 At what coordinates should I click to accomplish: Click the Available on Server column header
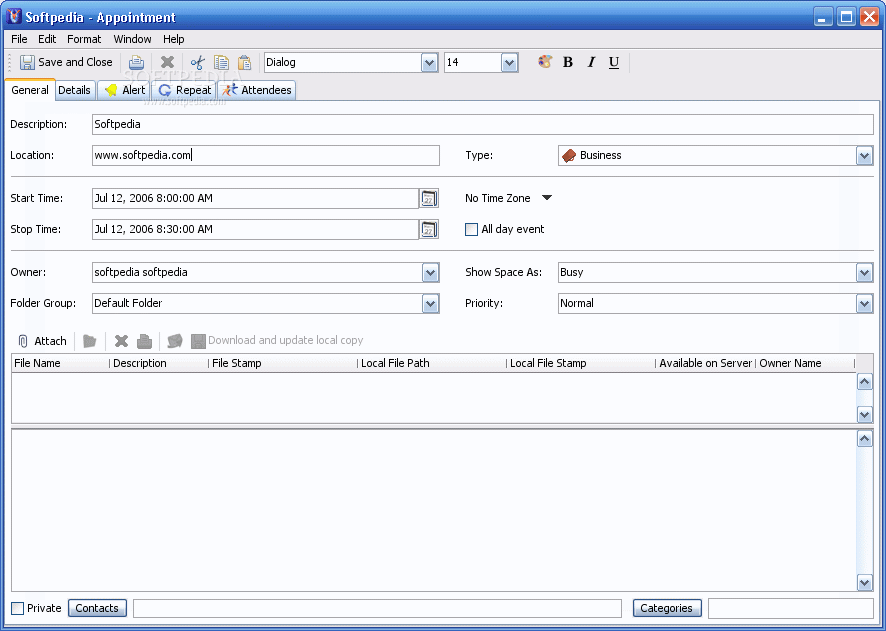(x=705, y=363)
